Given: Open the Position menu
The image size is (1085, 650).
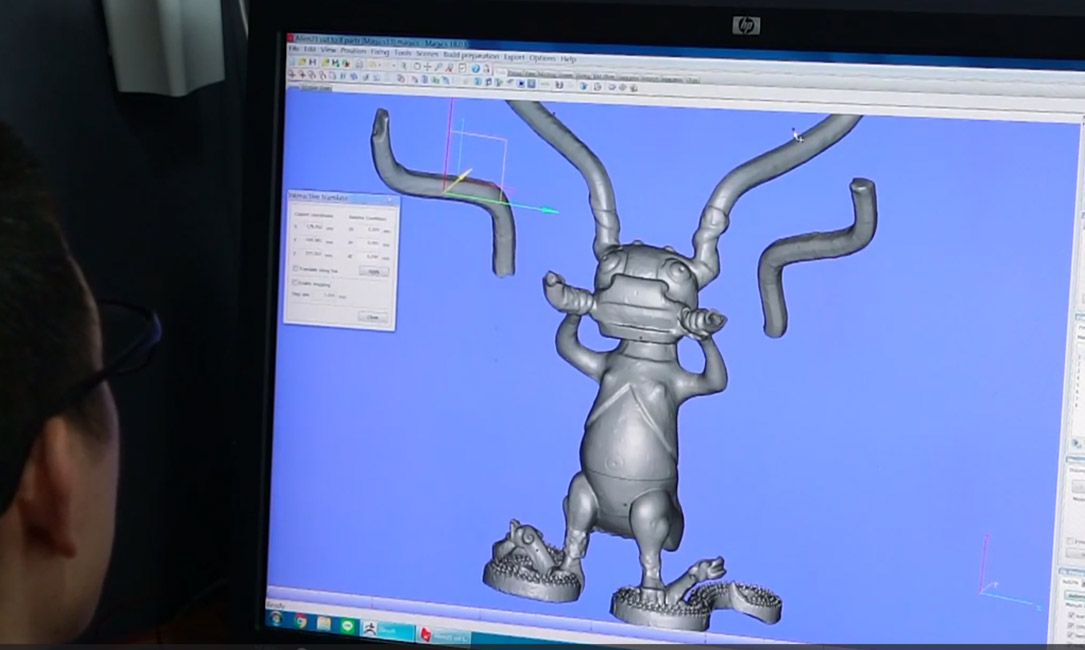Looking at the screenshot, I should [352, 51].
